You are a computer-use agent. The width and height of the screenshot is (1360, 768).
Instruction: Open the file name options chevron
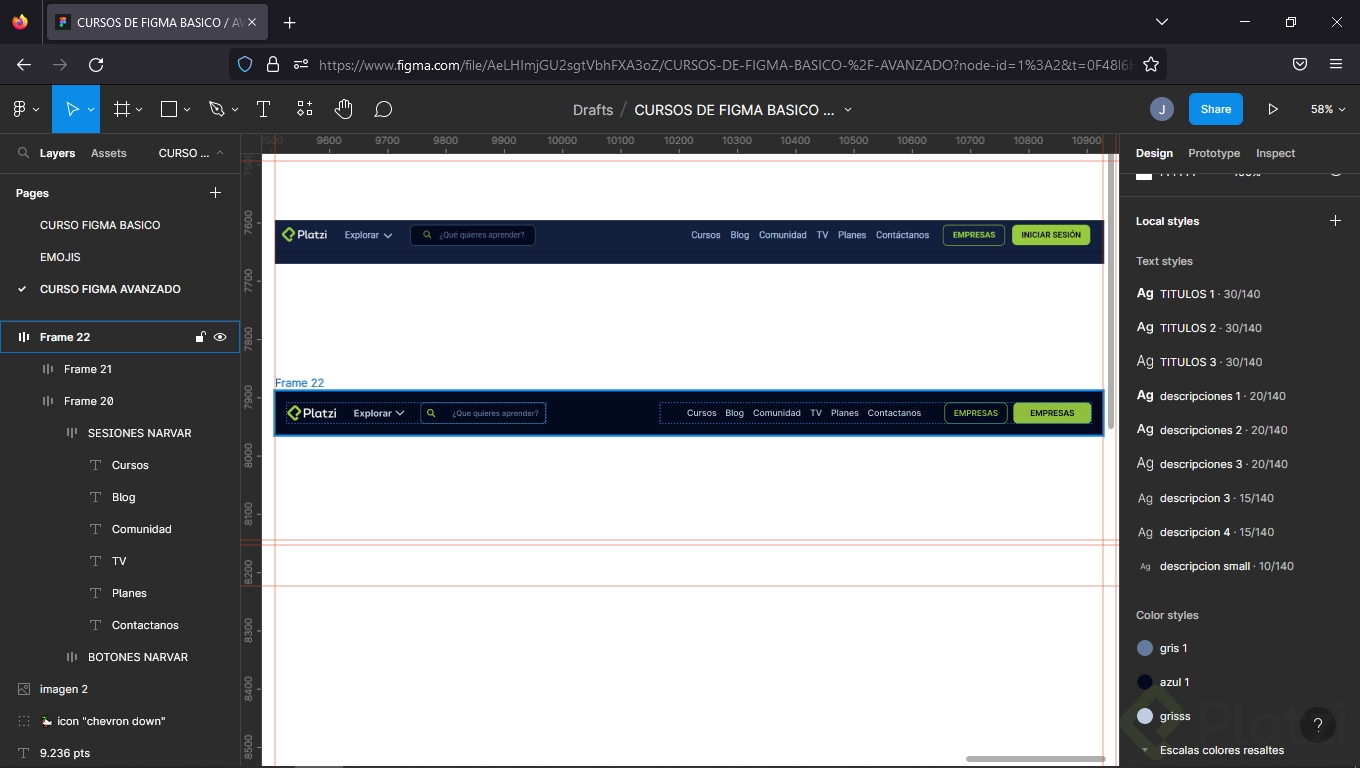click(x=848, y=110)
